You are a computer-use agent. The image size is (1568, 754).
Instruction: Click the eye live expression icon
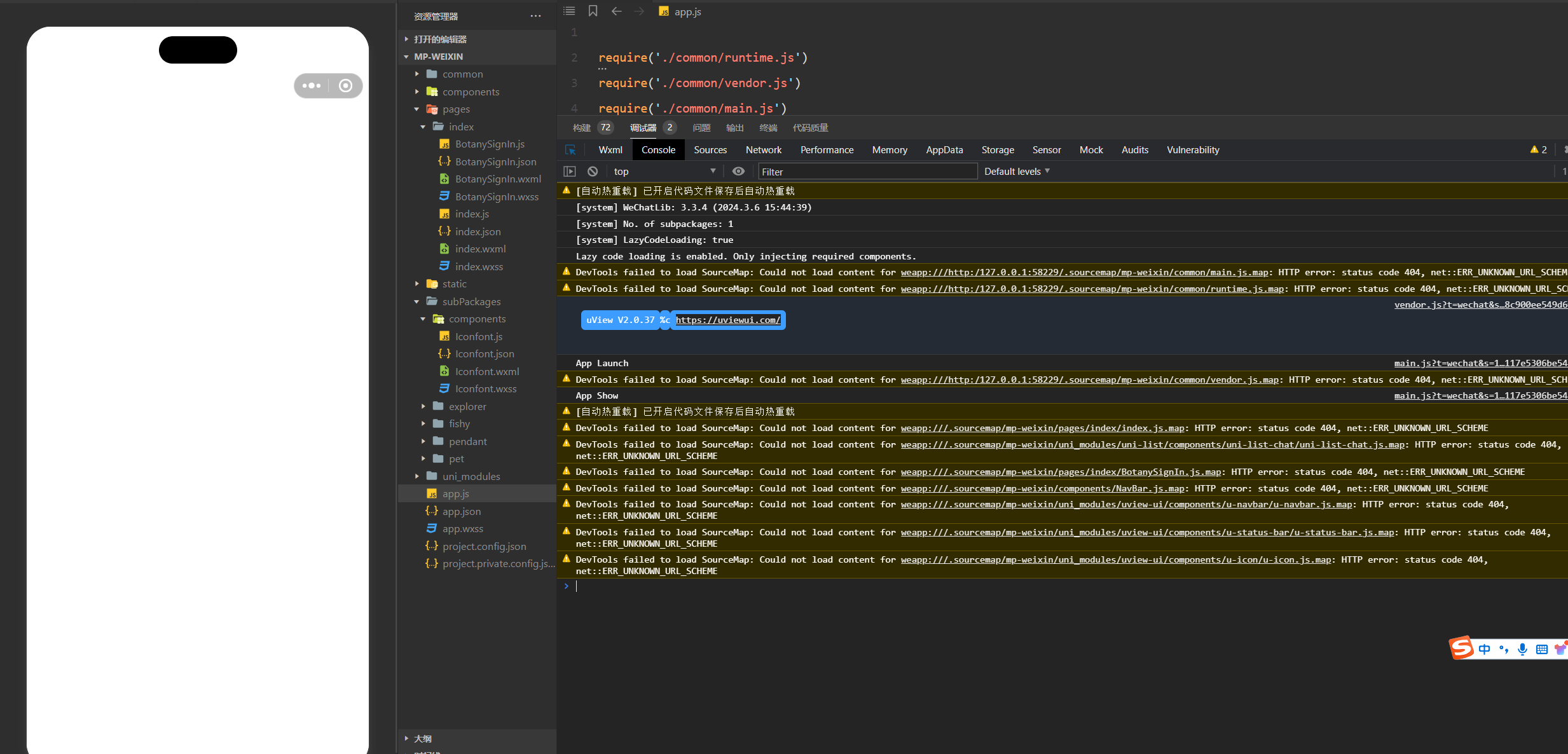click(738, 172)
